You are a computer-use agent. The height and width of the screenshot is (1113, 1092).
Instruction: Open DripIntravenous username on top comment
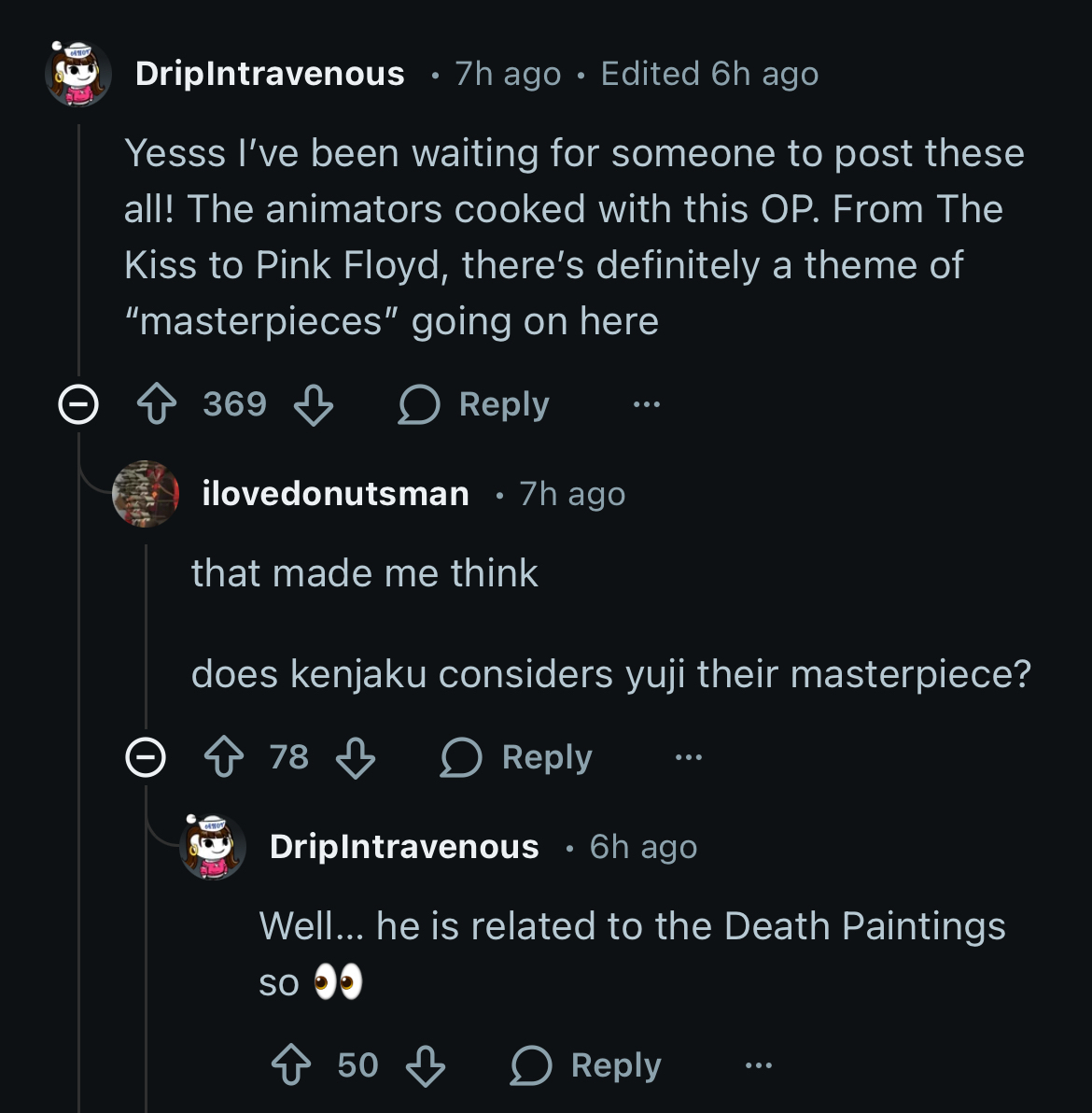270,74
